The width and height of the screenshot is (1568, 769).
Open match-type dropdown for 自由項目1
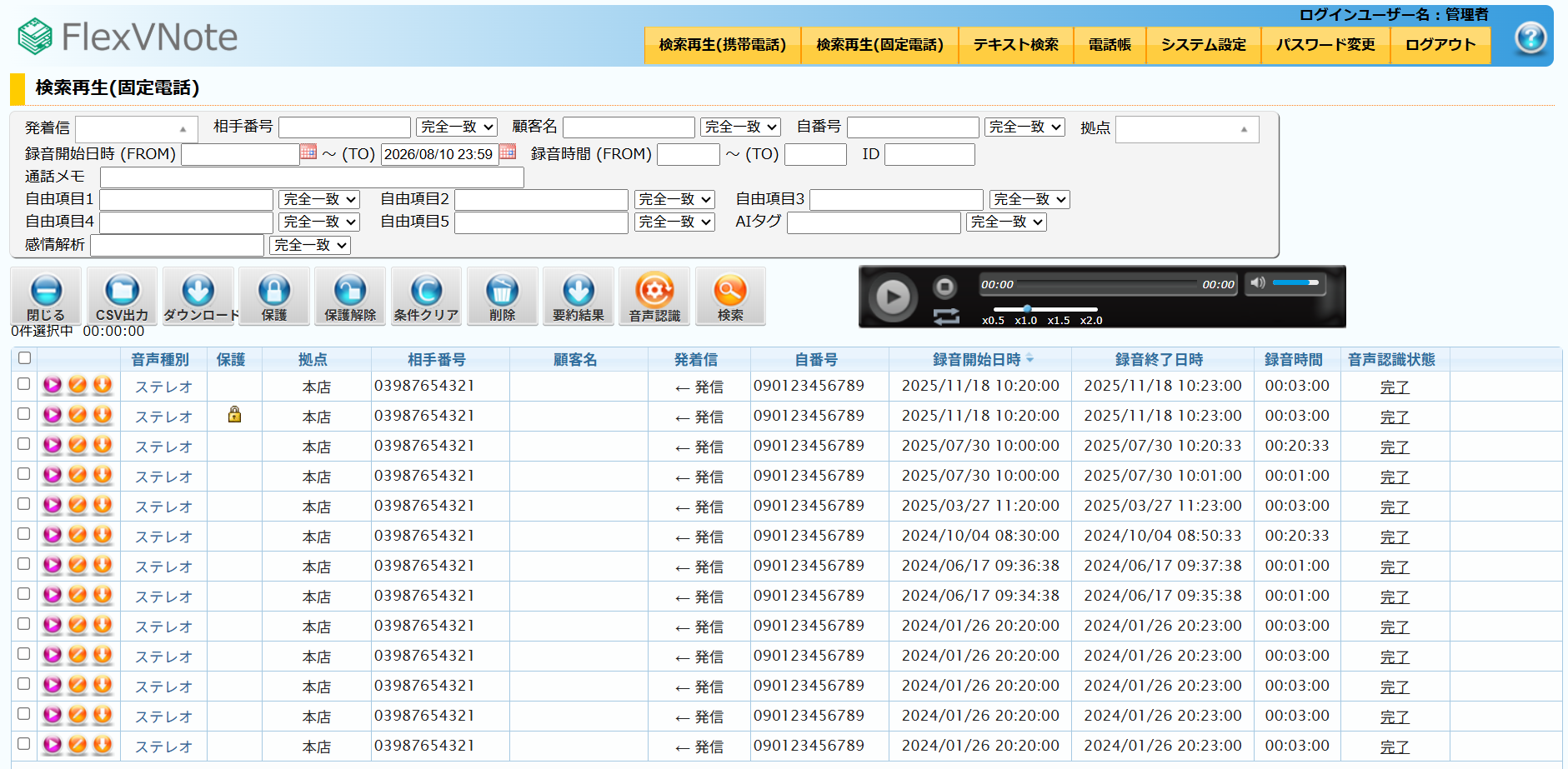click(319, 199)
